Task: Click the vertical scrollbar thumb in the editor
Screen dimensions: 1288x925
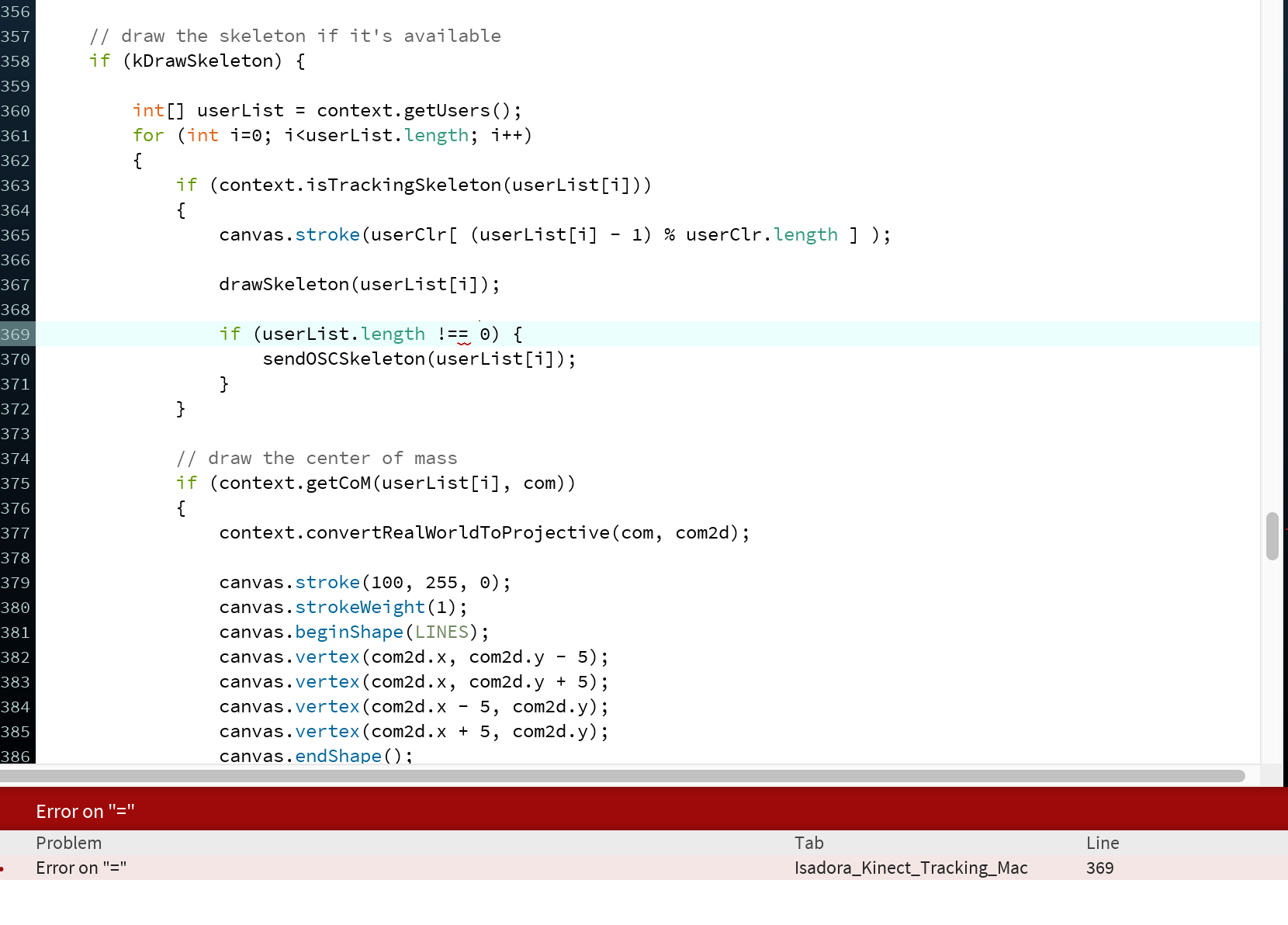Action: click(x=1272, y=535)
